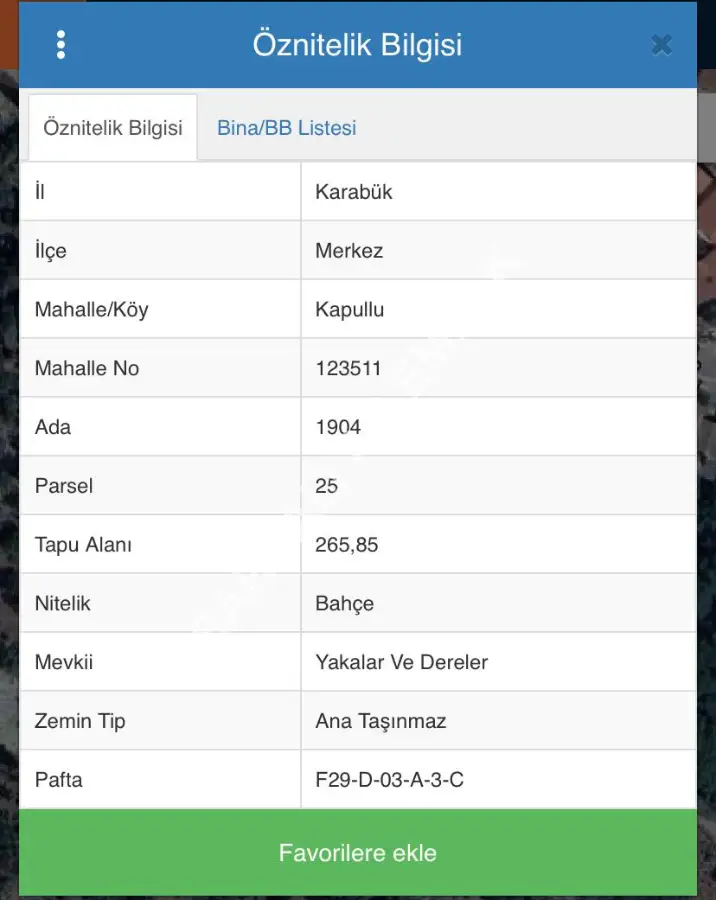
Task: Click the Tapu Alanı value 265,85
Action: click(x=346, y=545)
